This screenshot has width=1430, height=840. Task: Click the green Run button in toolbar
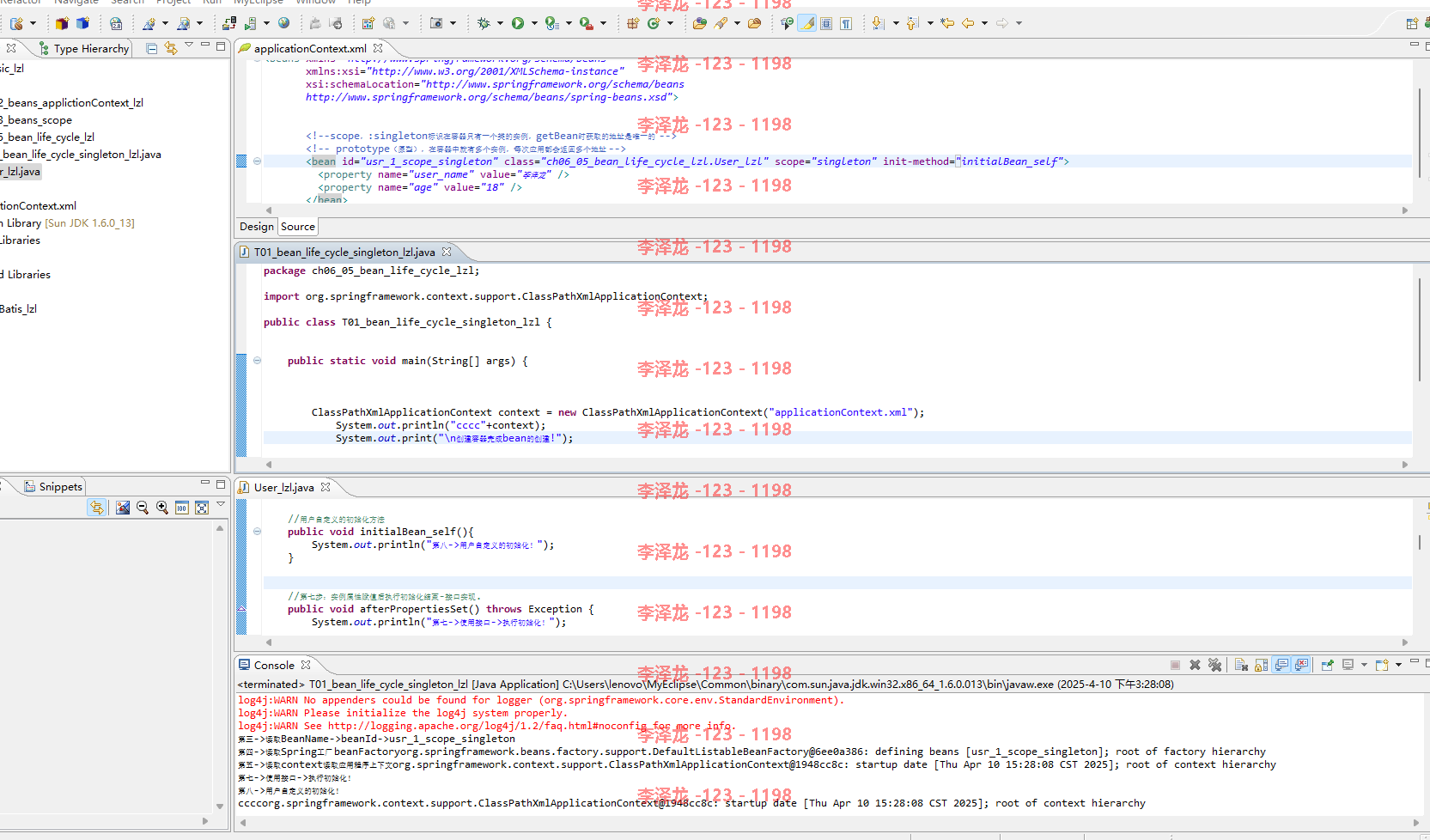coord(518,23)
